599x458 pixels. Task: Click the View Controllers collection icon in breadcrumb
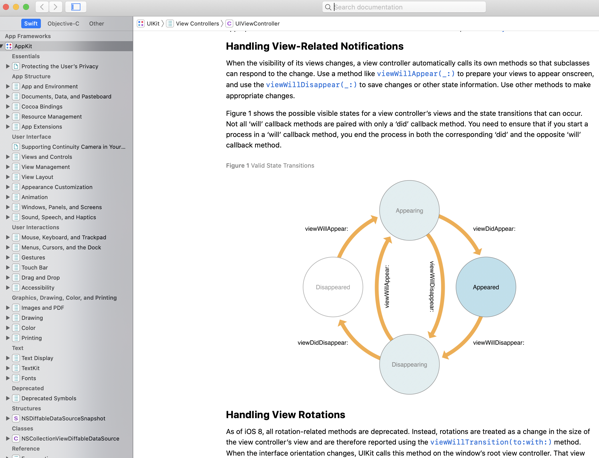coord(170,24)
